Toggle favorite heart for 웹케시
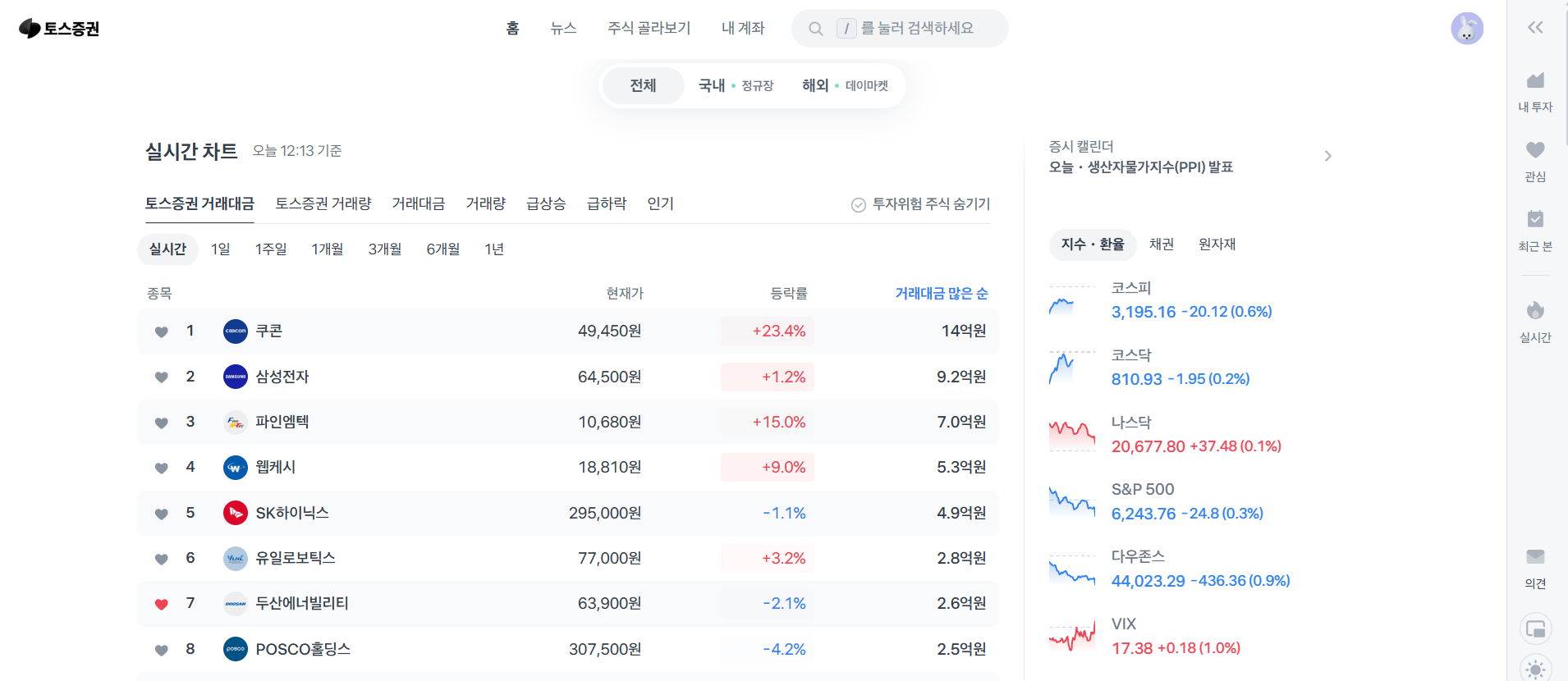This screenshot has height=681, width=1568. (x=162, y=468)
